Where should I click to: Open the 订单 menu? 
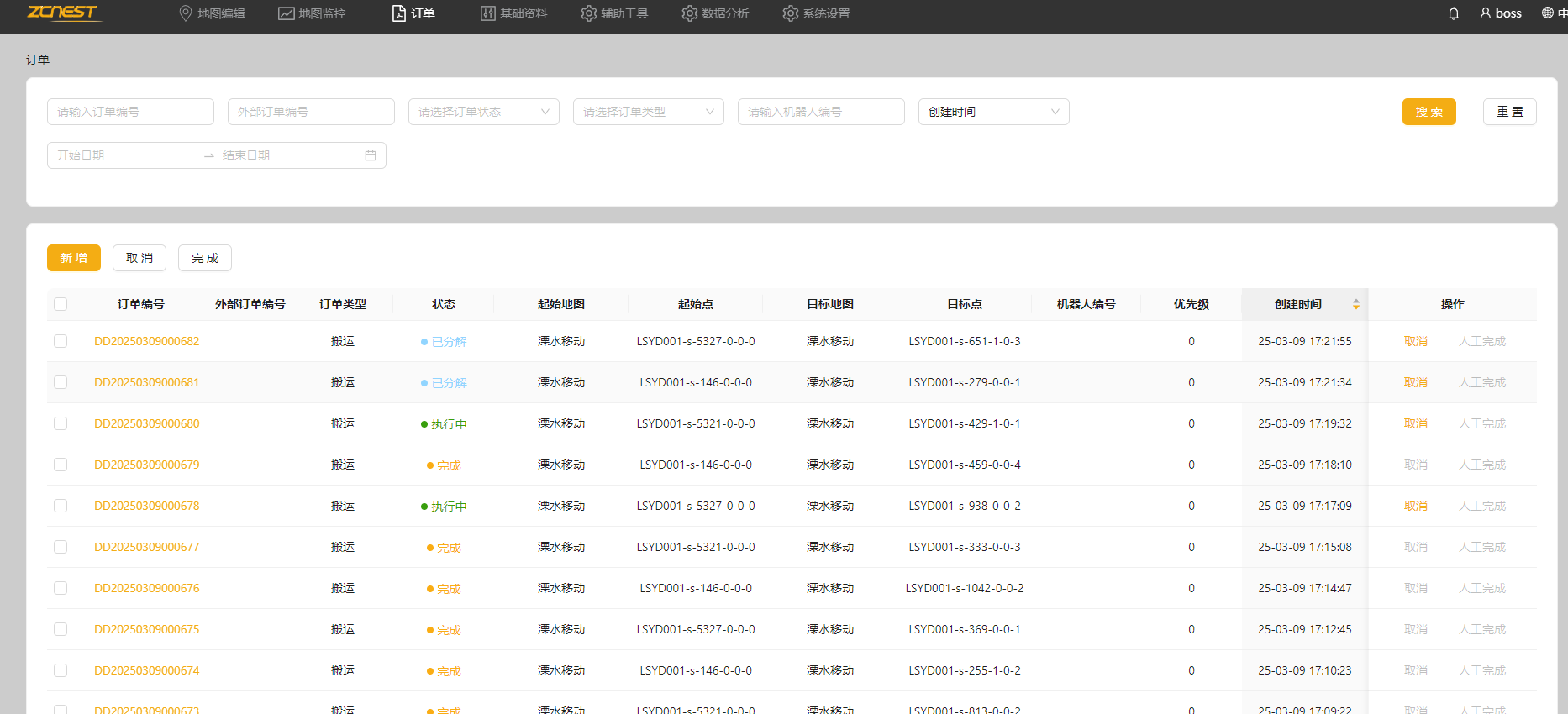coord(413,13)
